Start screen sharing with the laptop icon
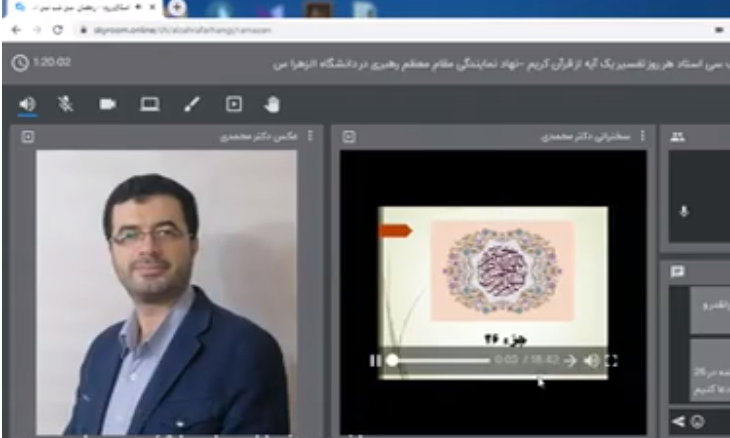Image resolution: width=730 pixels, height=438 pixels. click(149, 104)
